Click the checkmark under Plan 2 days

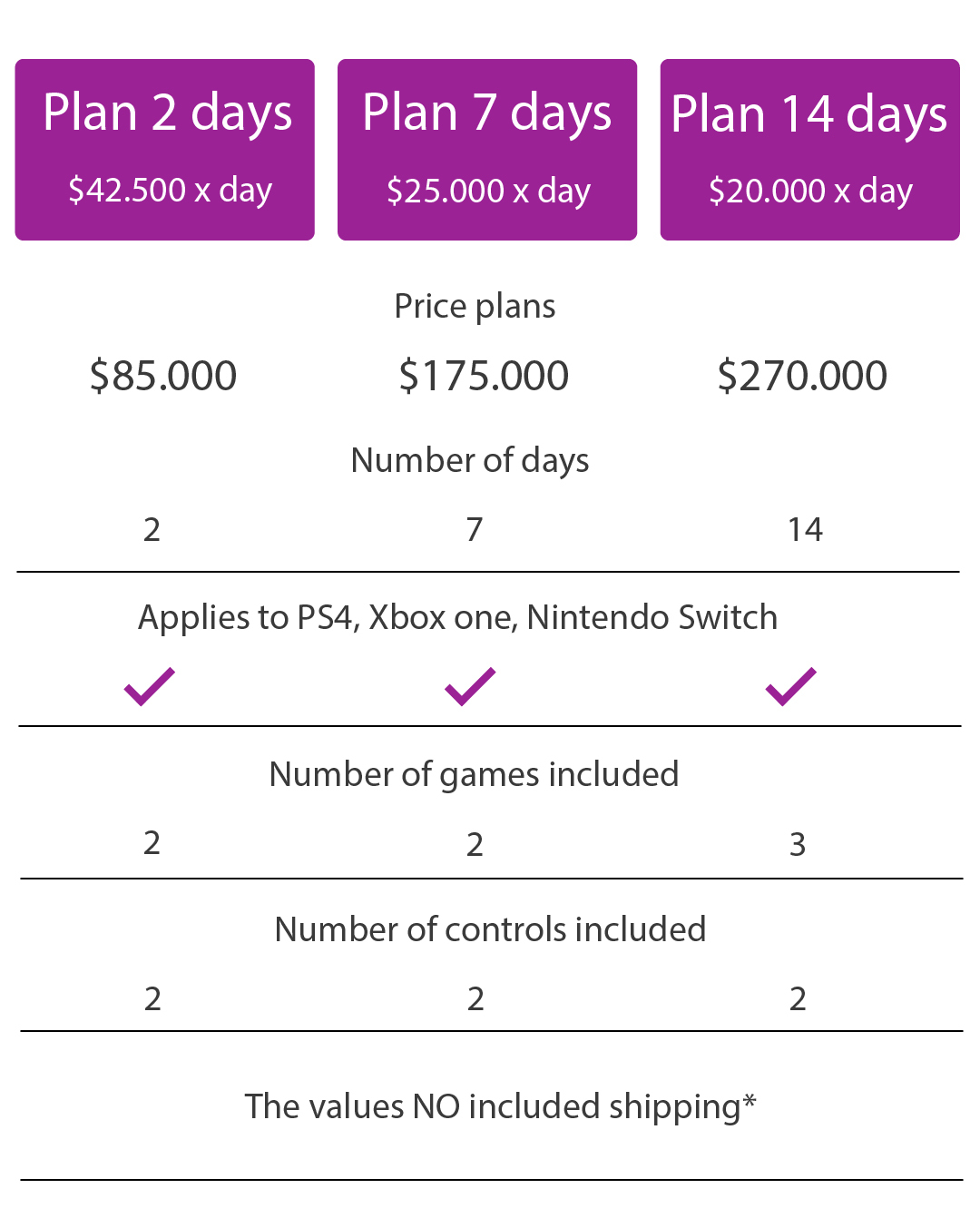[150, 686]
